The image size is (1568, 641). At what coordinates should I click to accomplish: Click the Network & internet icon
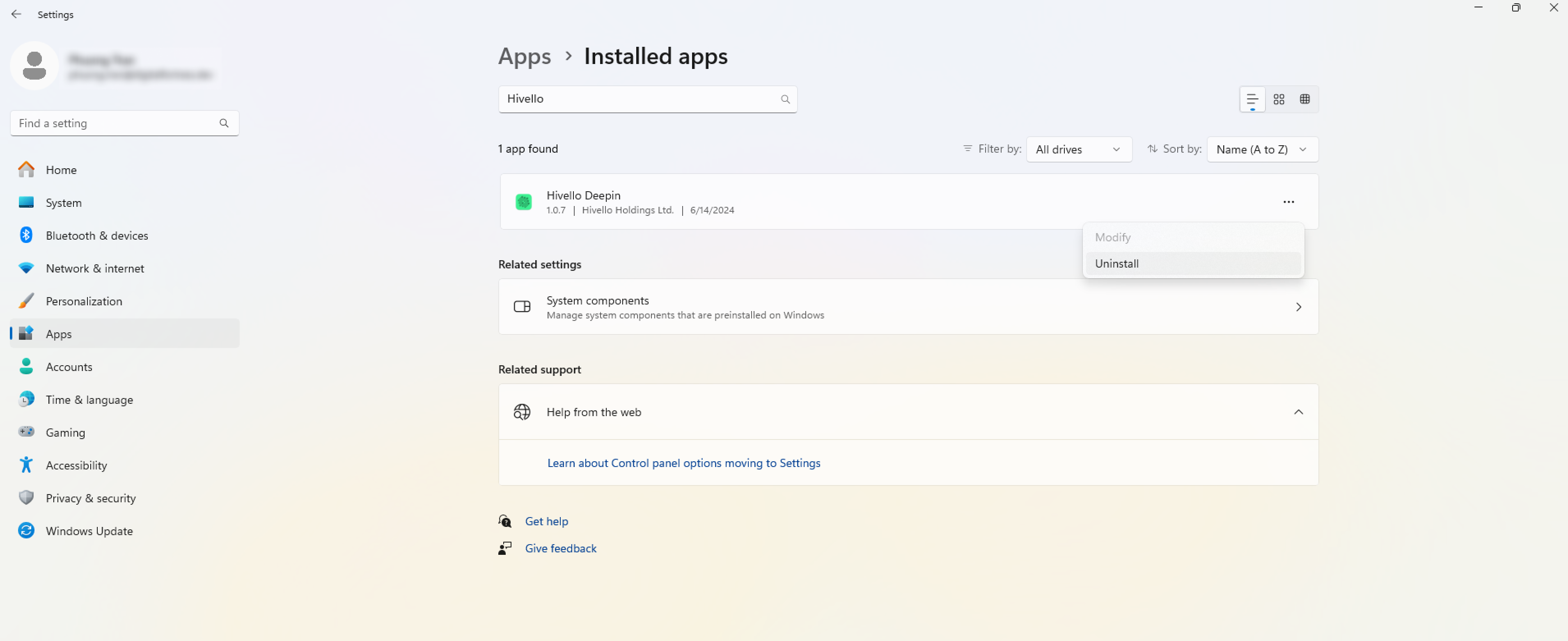pos(26,268)
